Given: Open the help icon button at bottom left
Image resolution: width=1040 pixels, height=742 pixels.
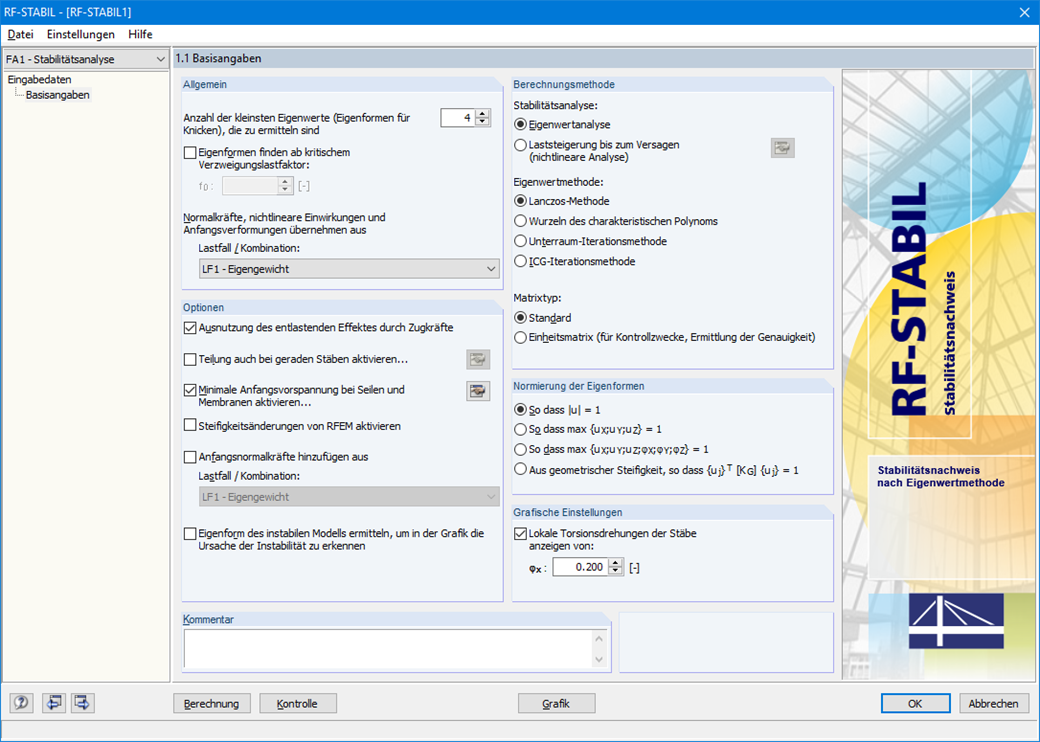Looking at the screenshot, I should (21, 703).
